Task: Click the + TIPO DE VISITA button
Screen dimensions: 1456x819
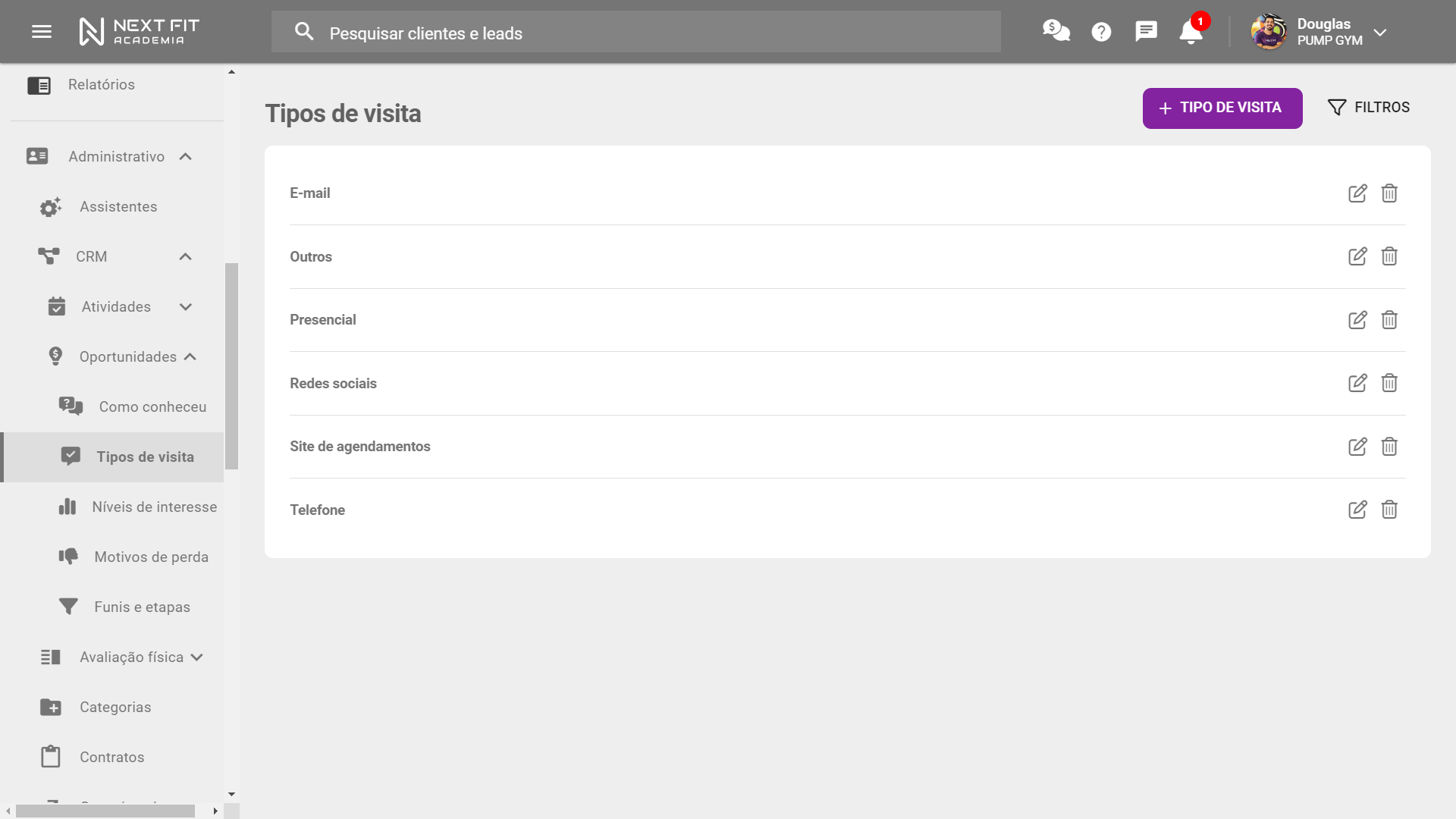Action: (x=1222, y=108)
